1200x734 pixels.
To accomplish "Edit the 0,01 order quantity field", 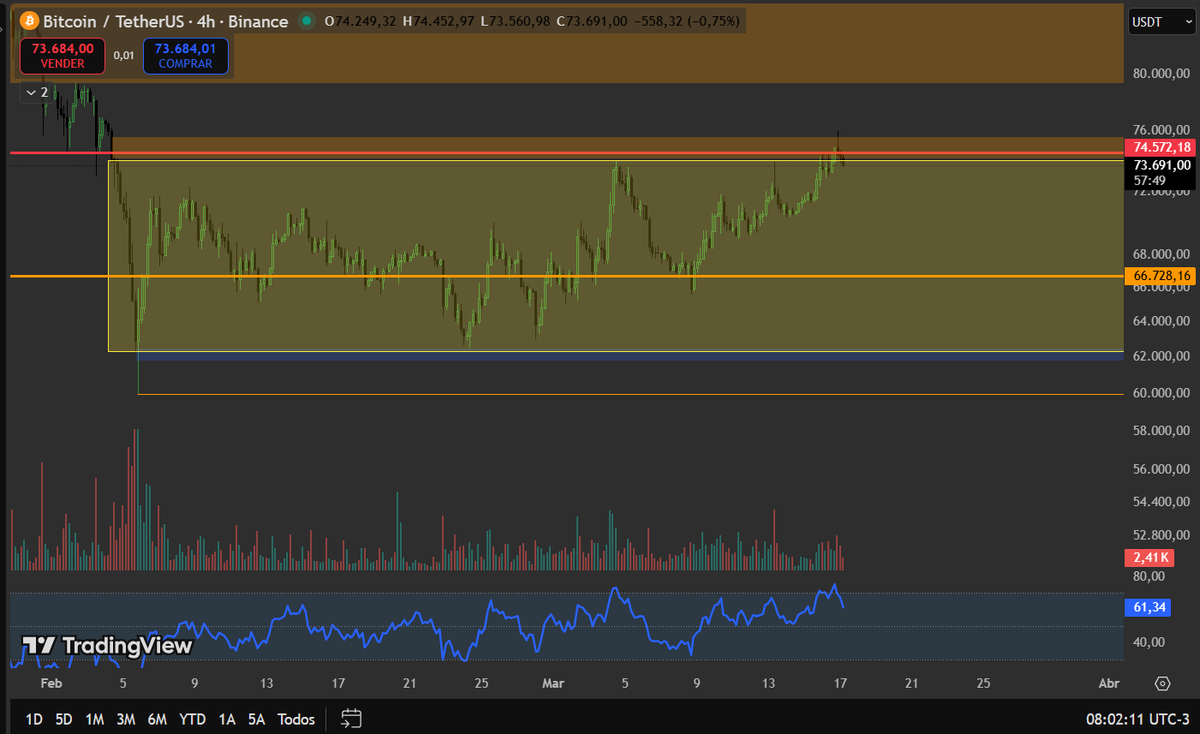I will (x=124, y=56).
